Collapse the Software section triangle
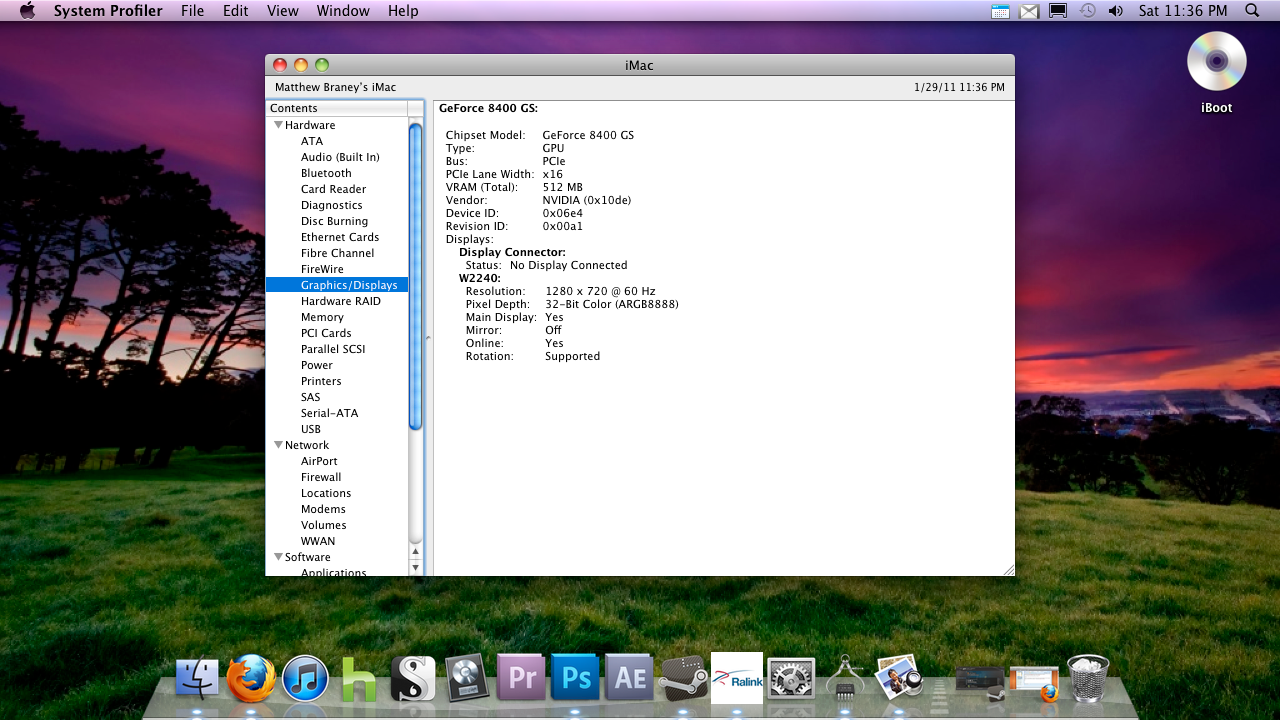1280x720 pixels. 278,557
